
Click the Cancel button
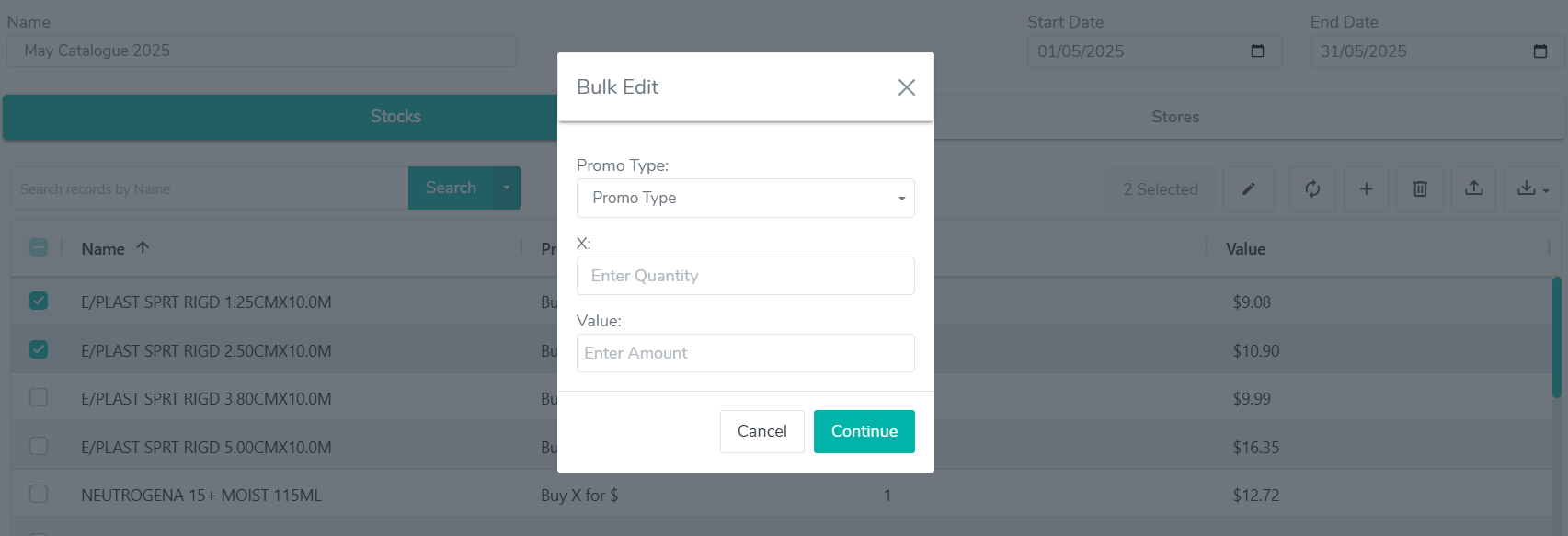pos(762,431)
